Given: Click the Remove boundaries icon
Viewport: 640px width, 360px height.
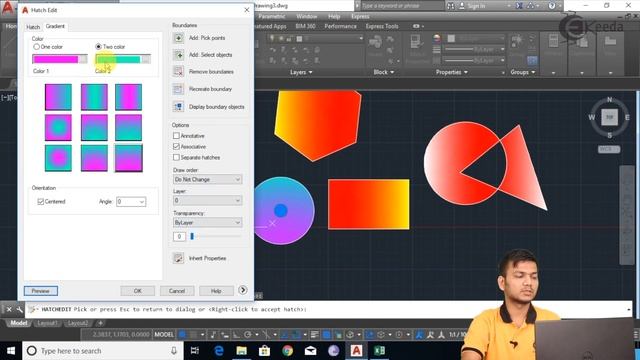Looking at the screenshot, I should click(178, 71).
